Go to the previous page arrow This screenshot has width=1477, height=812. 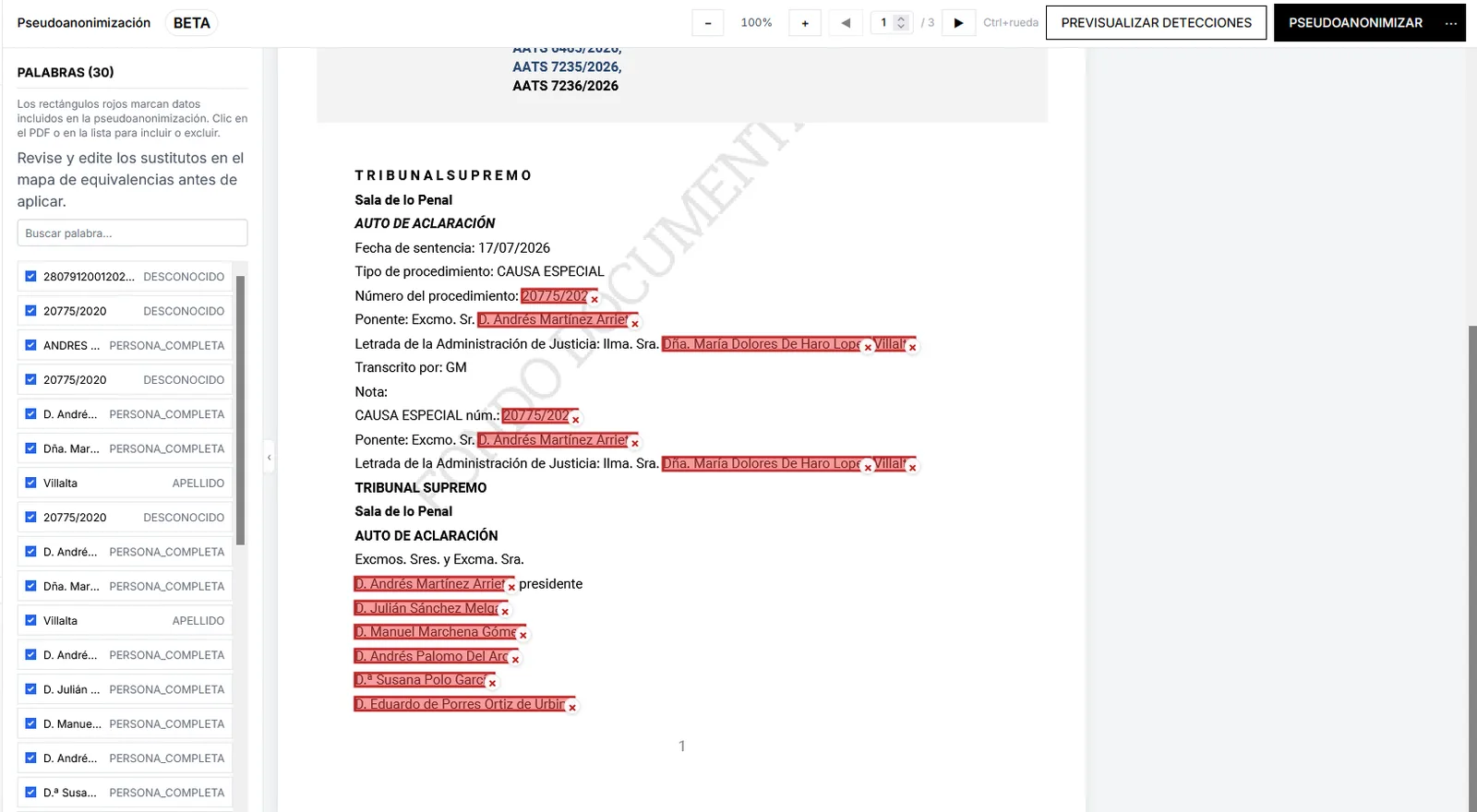click(846, 23)
